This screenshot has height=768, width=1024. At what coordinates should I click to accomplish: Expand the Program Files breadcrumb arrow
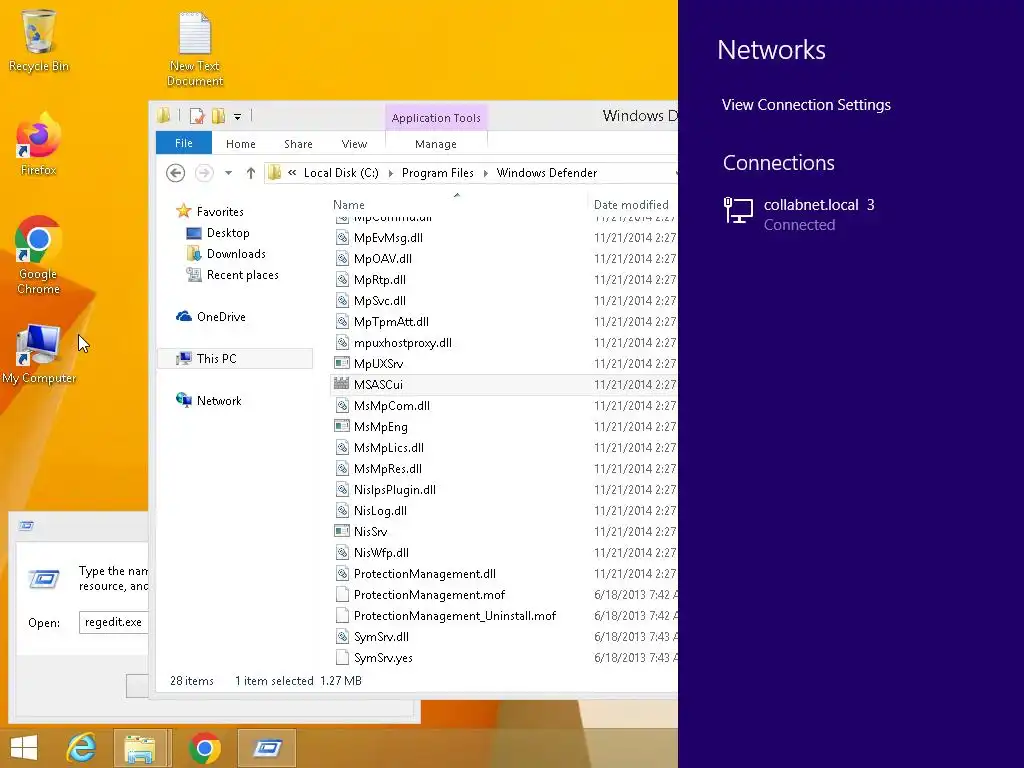pyautogui.click(x=485, y=173)
